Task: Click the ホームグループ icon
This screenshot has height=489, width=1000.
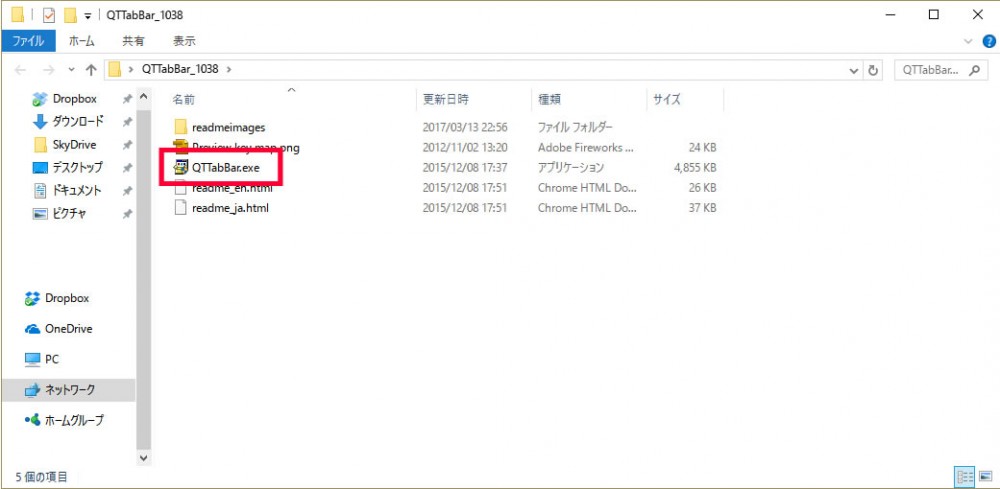Action: pos(33,420)
